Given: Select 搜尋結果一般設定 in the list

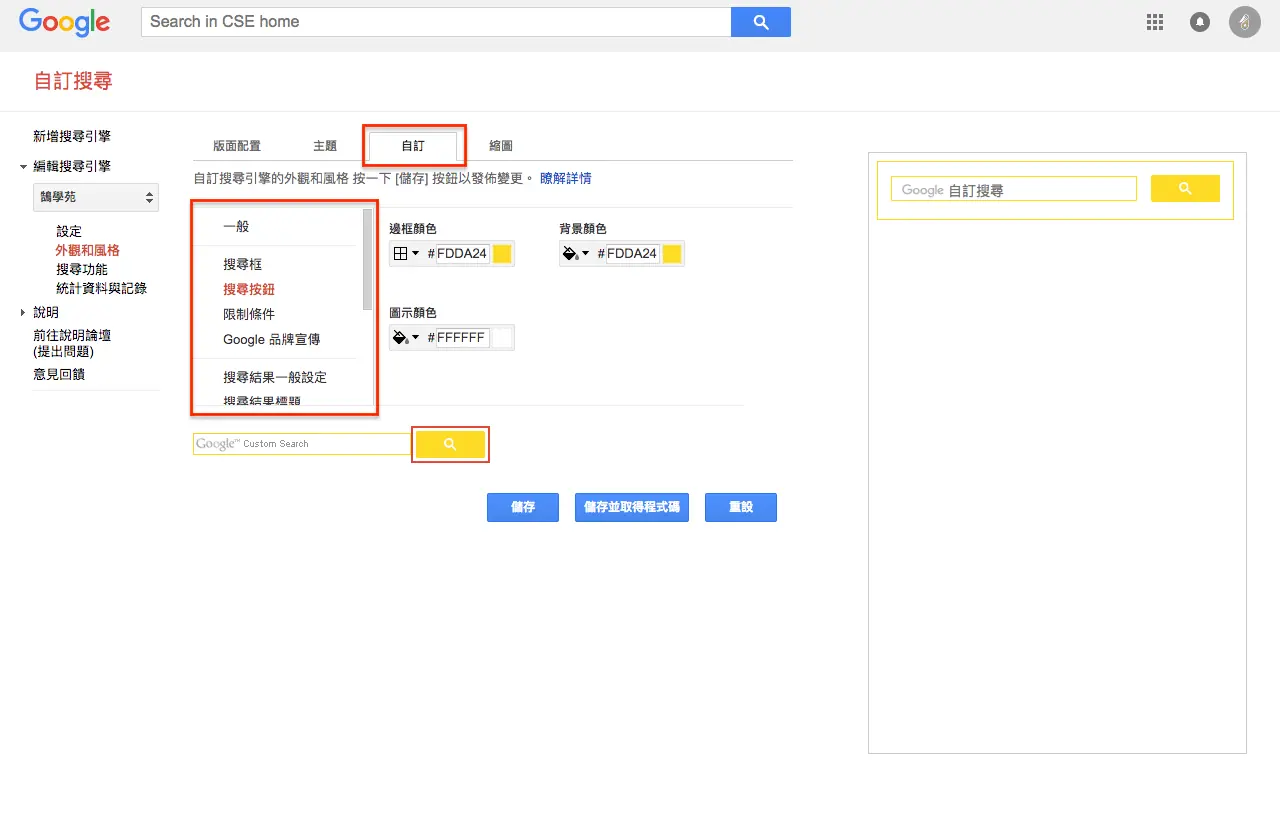Looking at the screenshot, I should point(275,377).
